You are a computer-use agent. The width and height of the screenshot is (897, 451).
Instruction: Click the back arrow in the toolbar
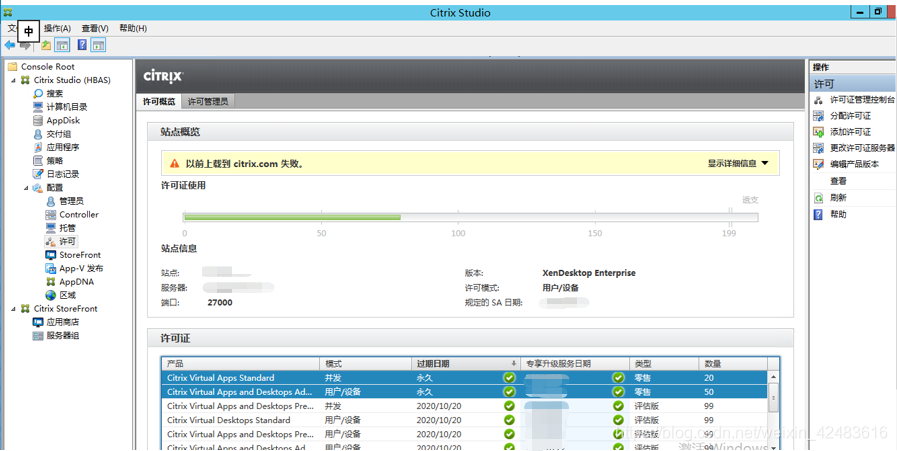10,45
